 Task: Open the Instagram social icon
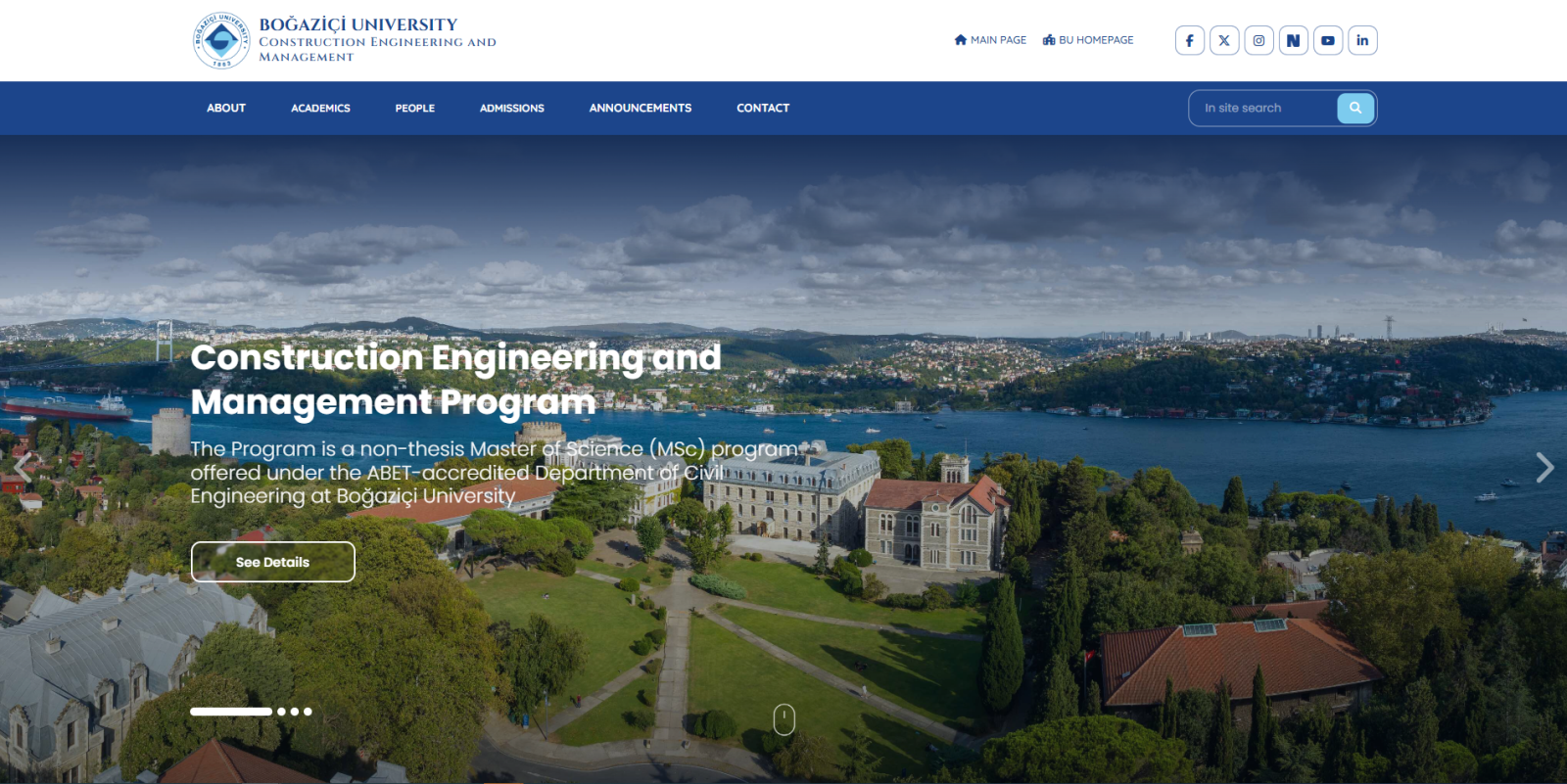coord(1258,40)
